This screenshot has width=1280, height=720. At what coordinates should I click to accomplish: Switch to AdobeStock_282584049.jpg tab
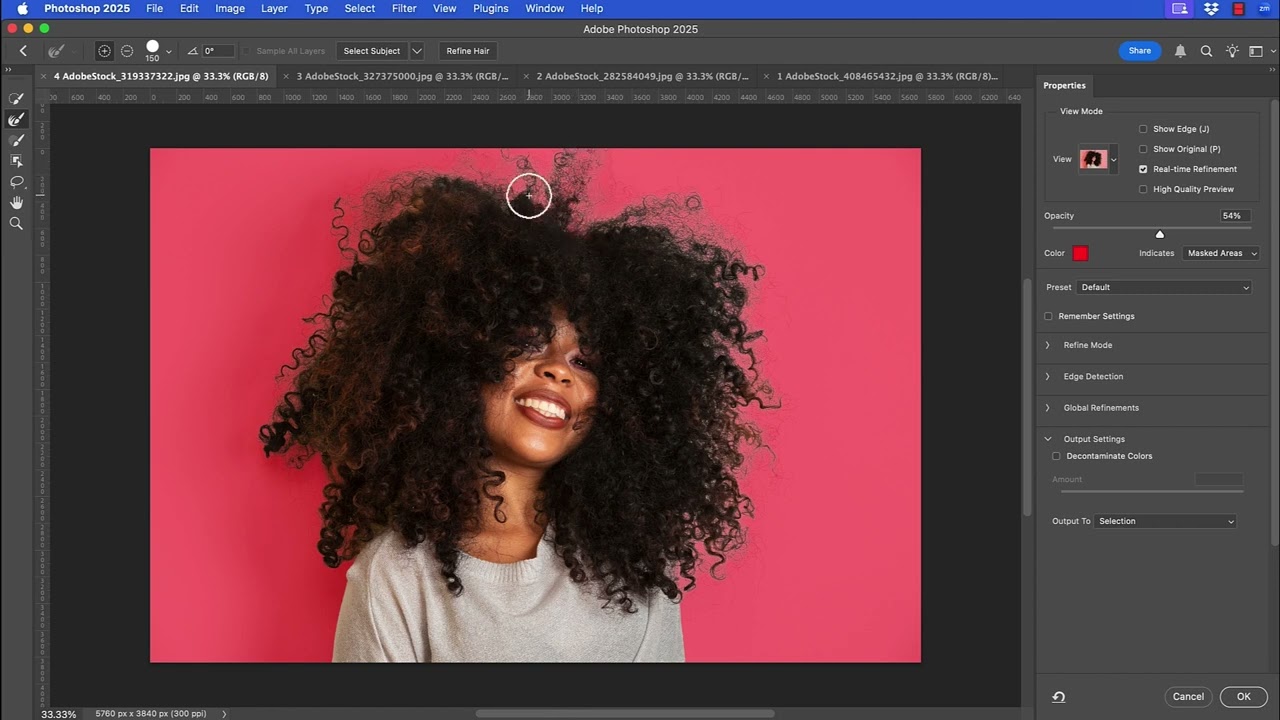(642, 76)
